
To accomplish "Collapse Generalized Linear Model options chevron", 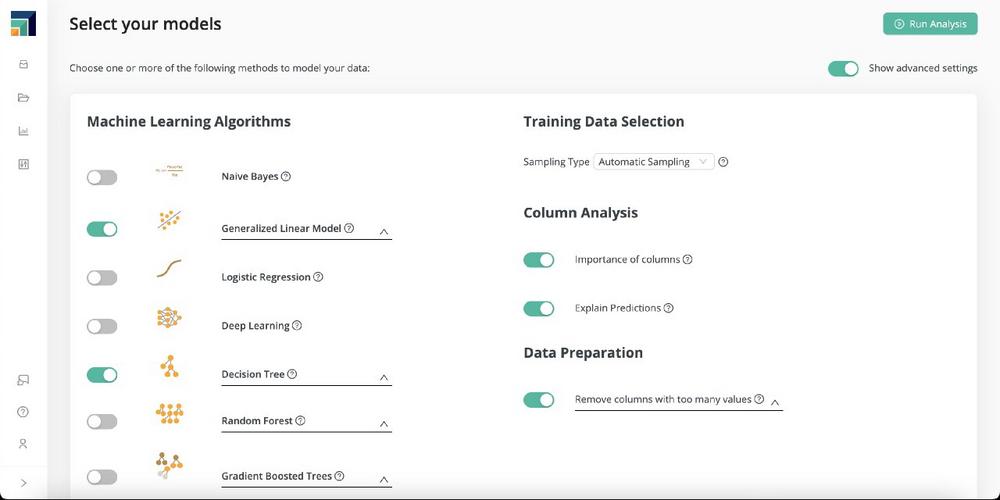I will click(x=384, y=232).
